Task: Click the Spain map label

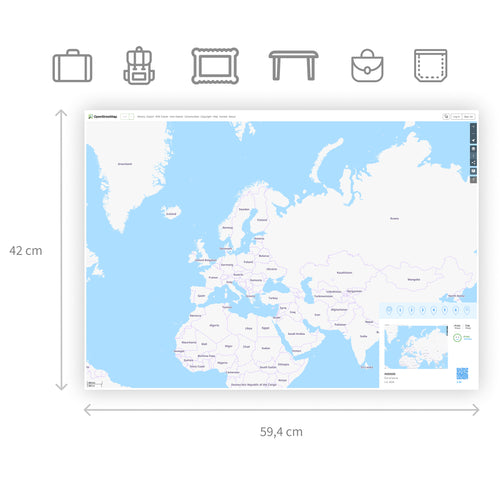Action: 201,296
